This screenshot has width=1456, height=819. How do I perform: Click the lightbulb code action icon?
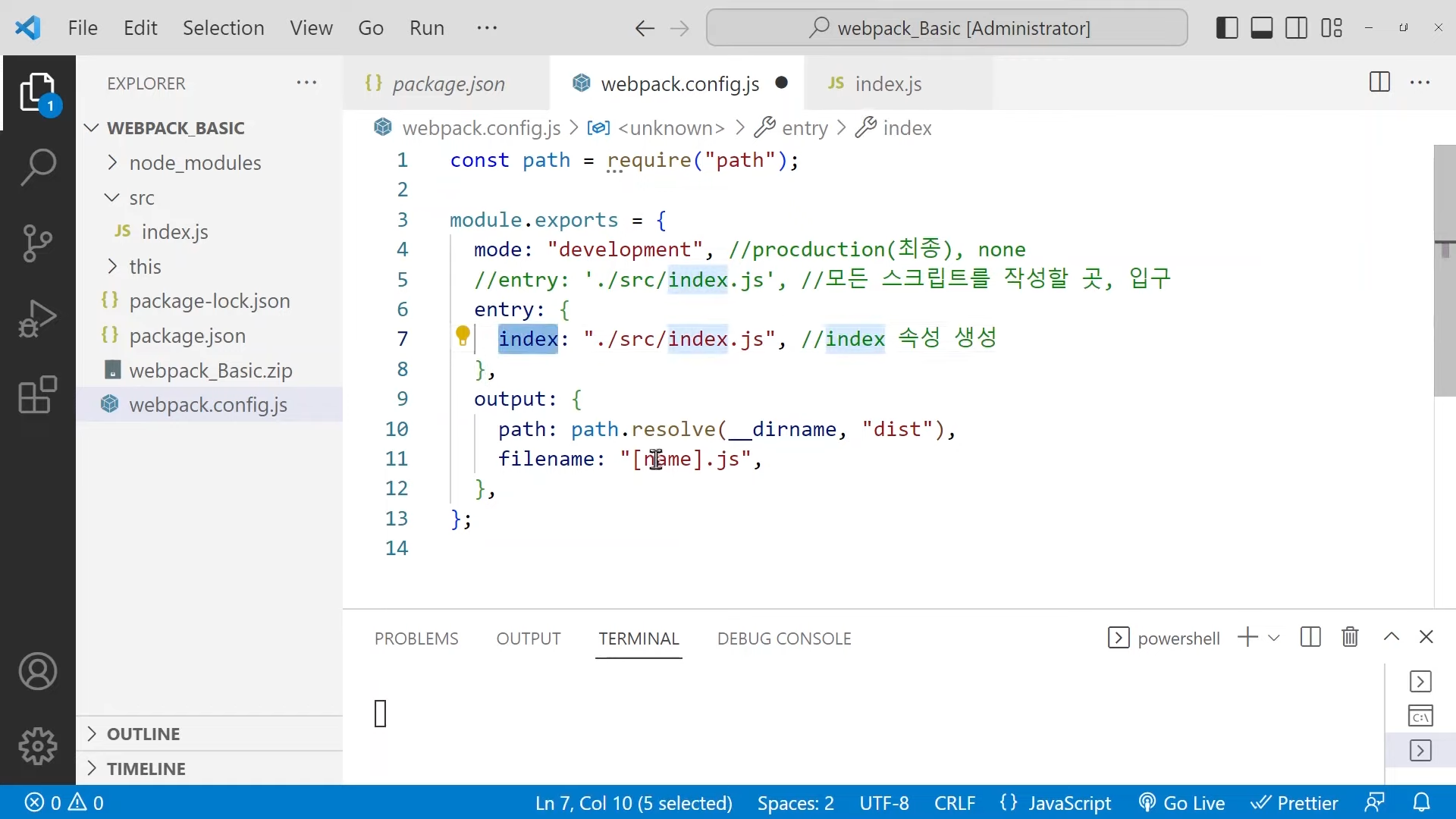pyautogui.click(x=463, y=335)
